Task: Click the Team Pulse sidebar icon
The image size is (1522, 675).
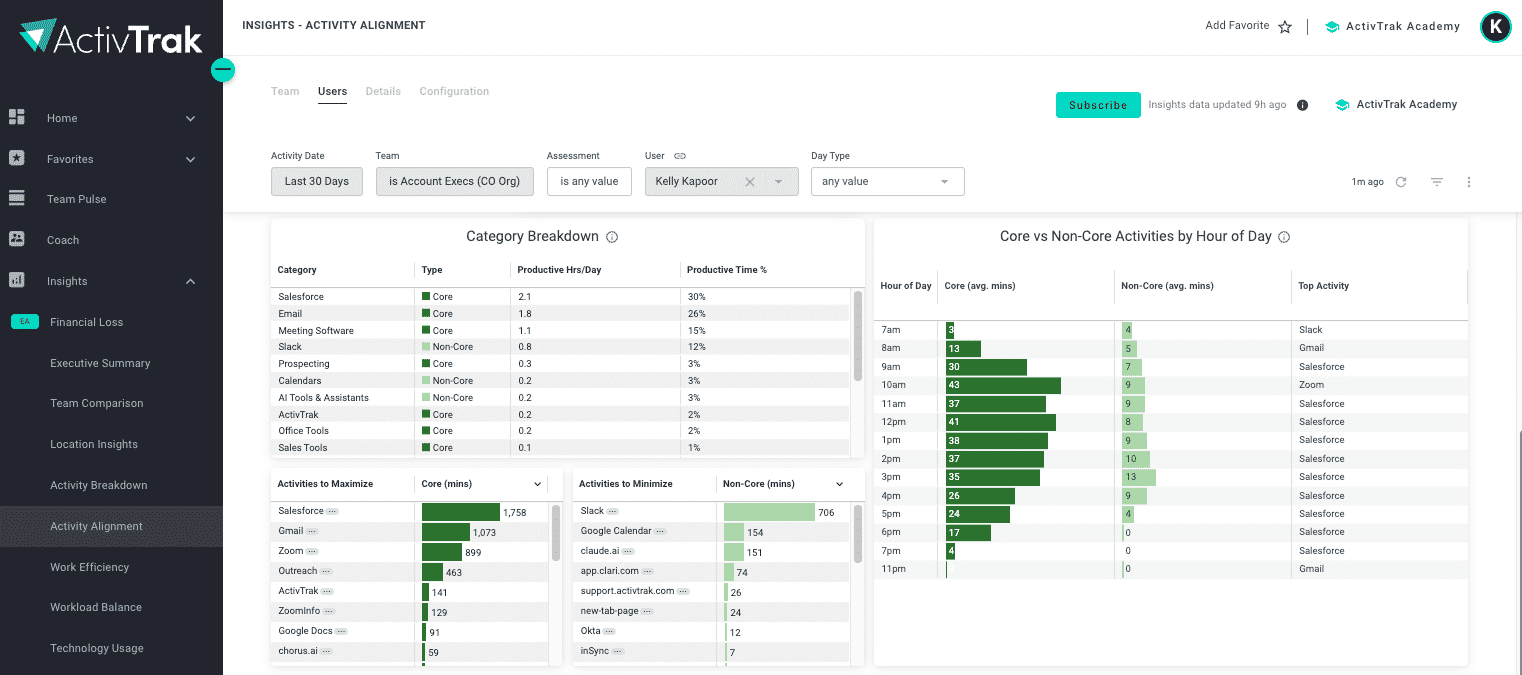Action: [x=17, y=199]
